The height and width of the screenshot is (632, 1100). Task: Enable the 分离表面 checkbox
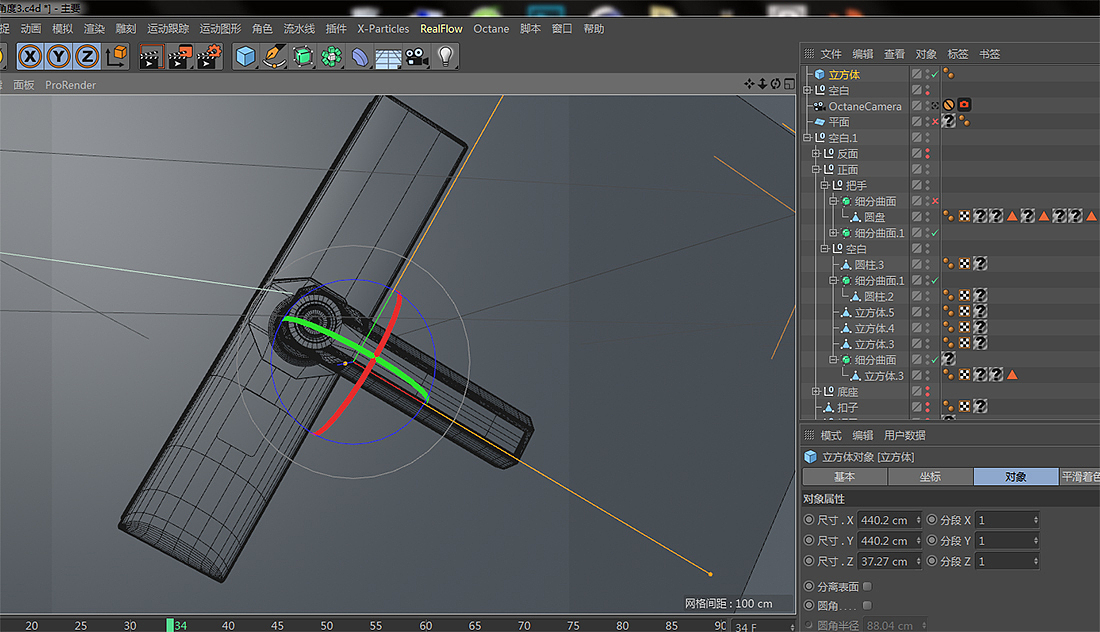(867, 586)
